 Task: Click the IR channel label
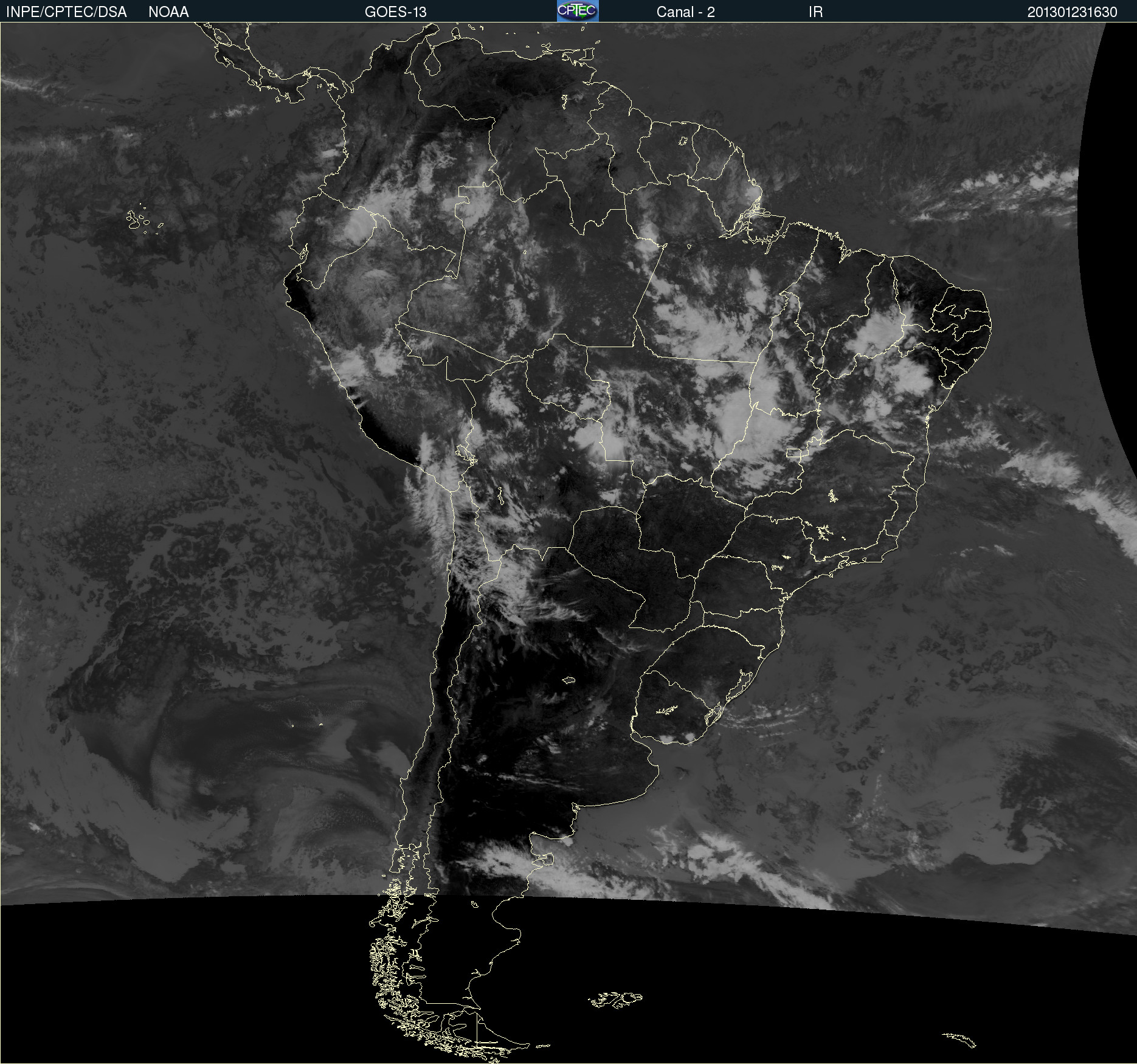815,12
